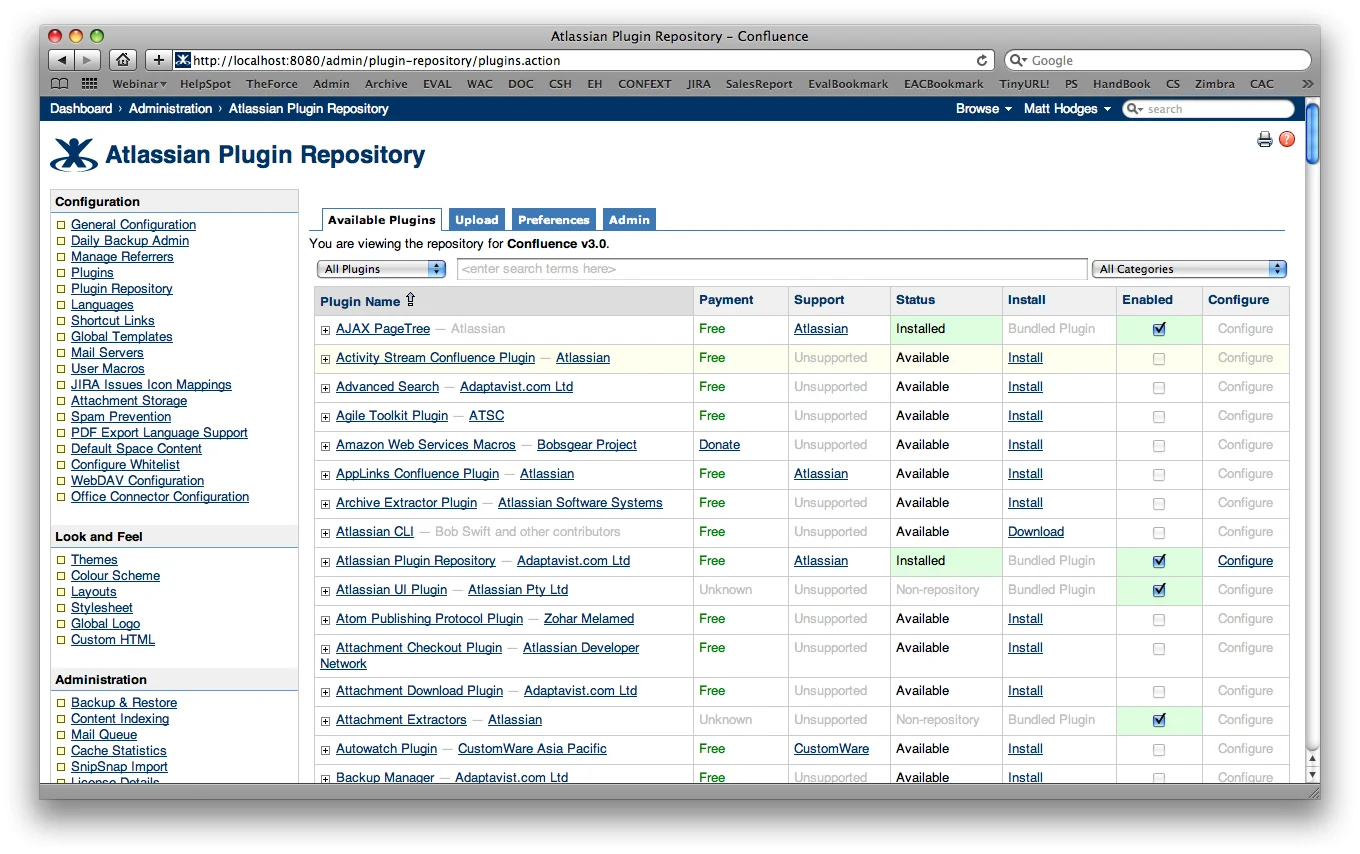Open the TinyURL! bookmark

(1024, 84)
